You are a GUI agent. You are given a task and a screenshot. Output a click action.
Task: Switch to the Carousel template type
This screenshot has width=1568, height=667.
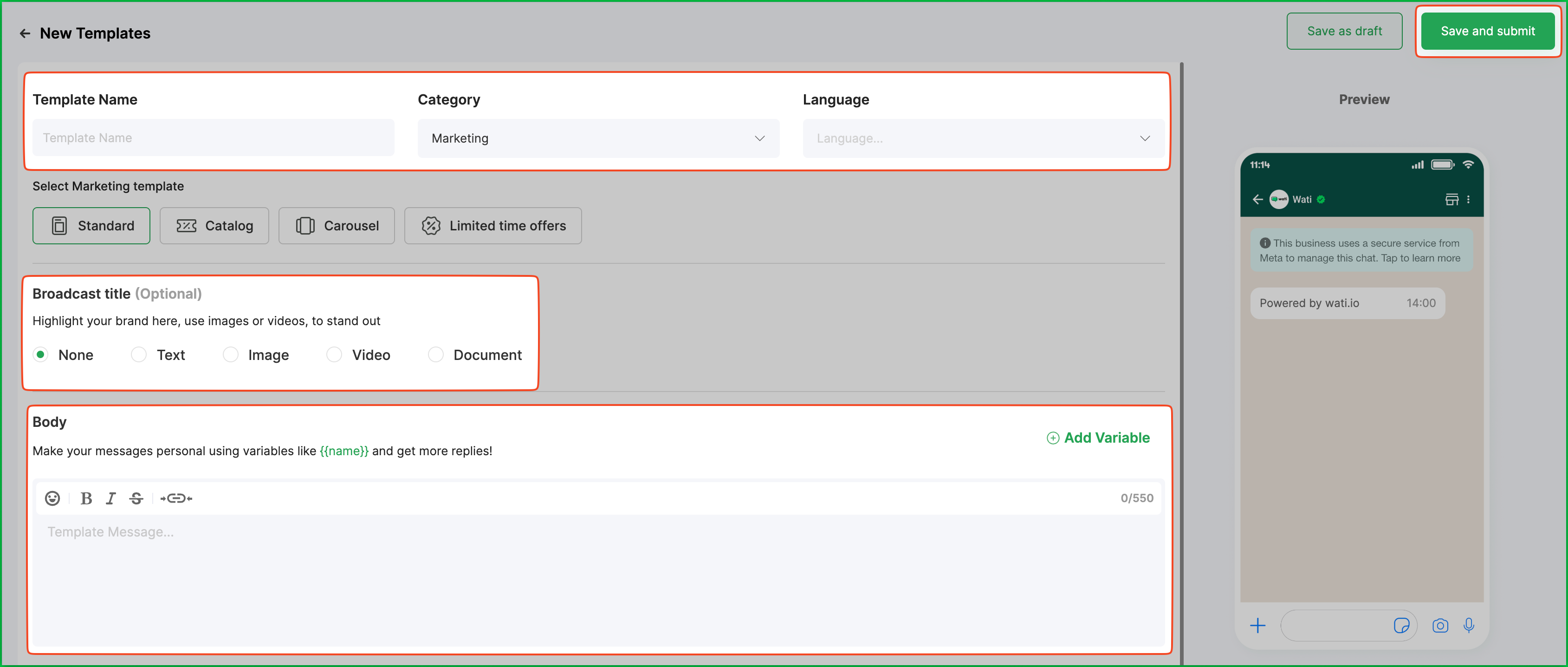337,226
